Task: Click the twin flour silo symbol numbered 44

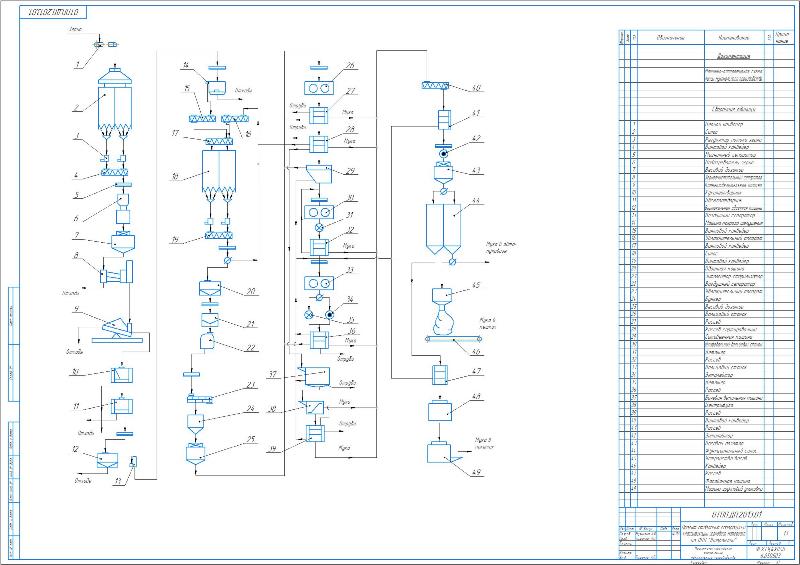Action: [x=443, y=230]
